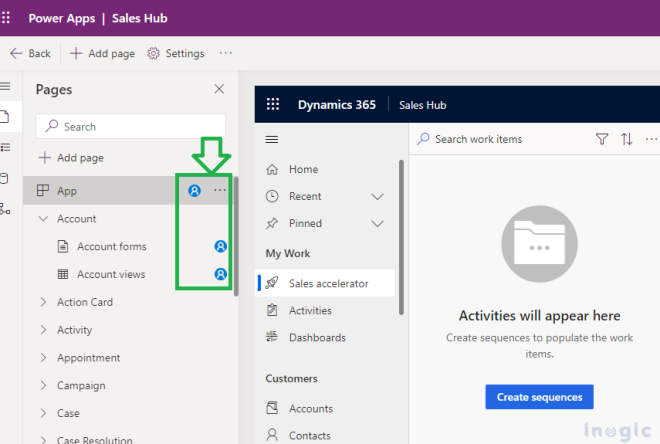Click Back in the command bar
The width and height of the screenshot is (660, 444).
(x=30, y=53)
